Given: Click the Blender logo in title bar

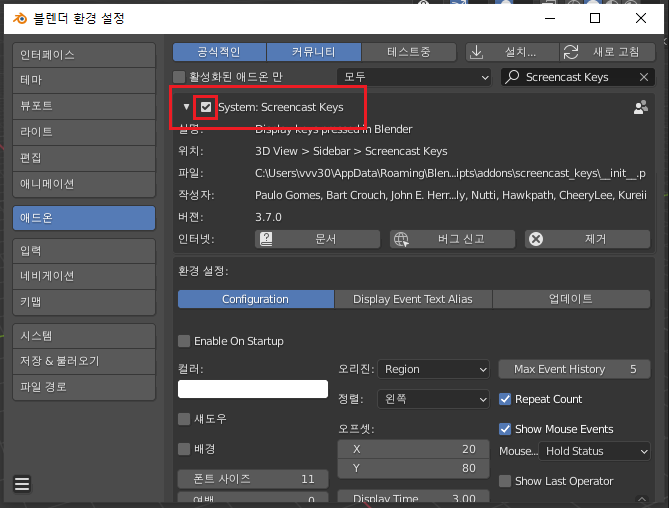Looking at the screenshot, I should (x=20, y=18).
